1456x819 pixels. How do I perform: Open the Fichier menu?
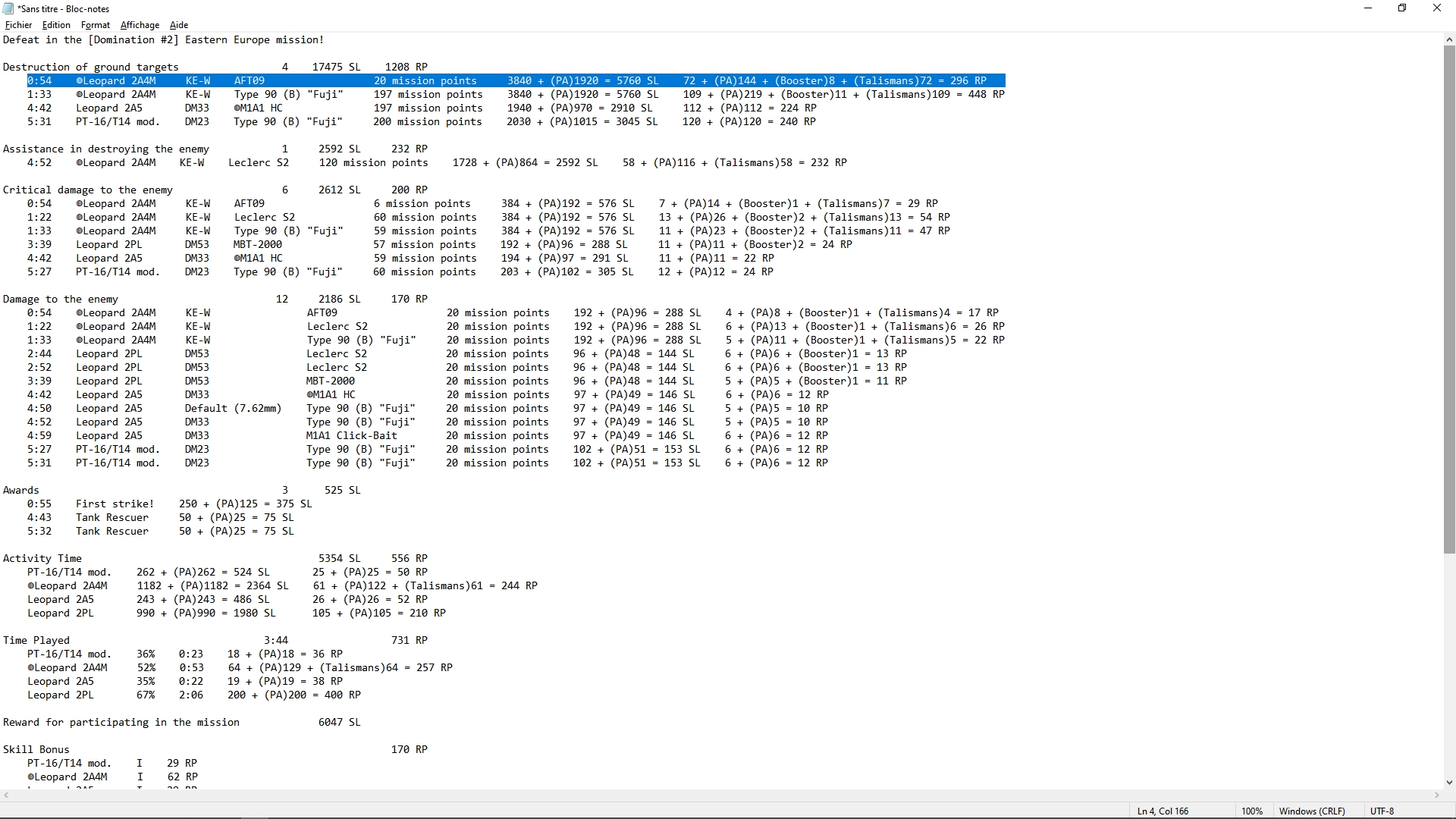tap(18, 25)
